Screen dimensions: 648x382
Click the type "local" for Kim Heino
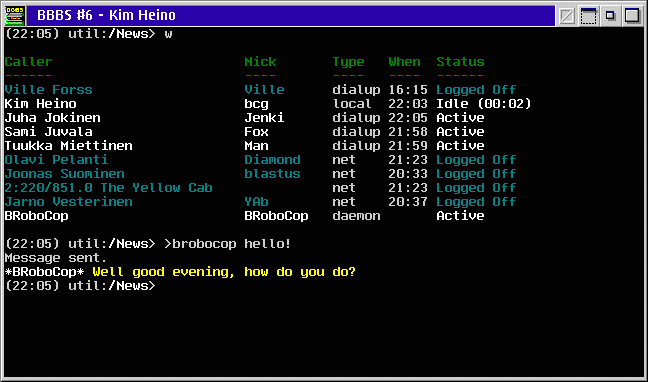click(352, 104)
